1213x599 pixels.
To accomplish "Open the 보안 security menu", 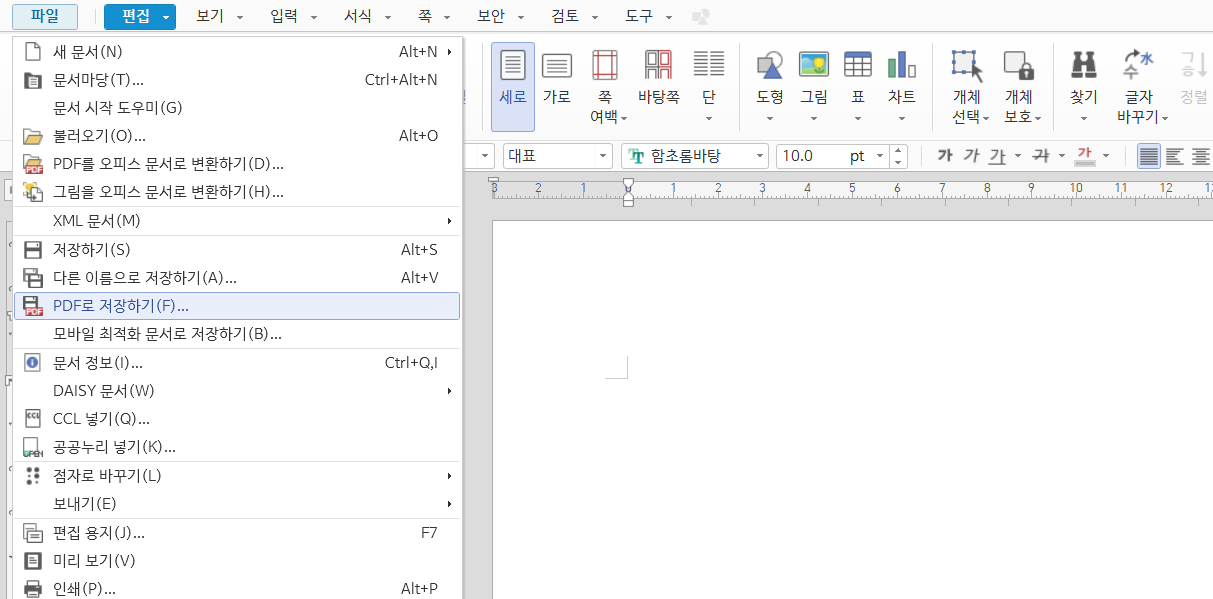I will (x=500, y=16).
